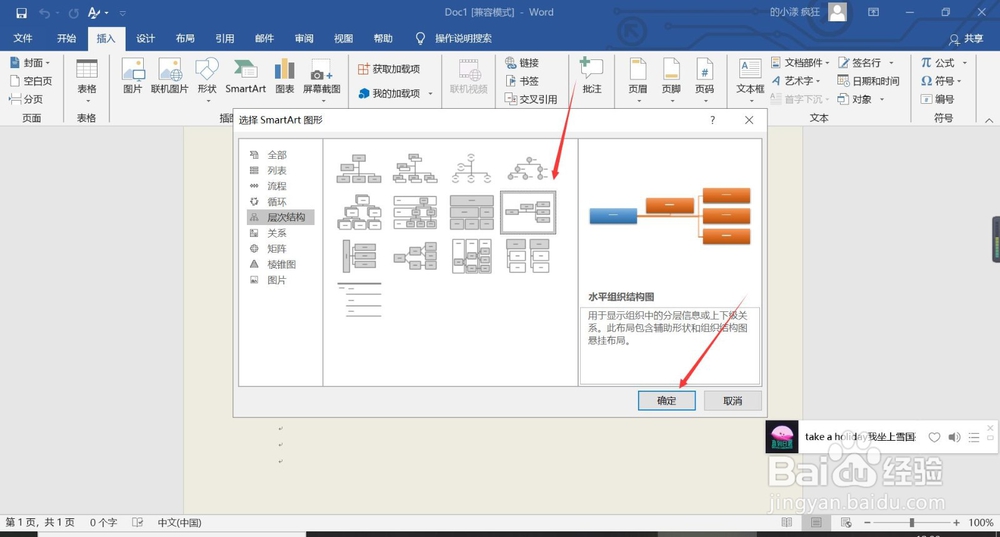This screenshot has height=537, width=1000.
Task: Click 中文(中国) language in status bar
Action: tap(179, 523)
